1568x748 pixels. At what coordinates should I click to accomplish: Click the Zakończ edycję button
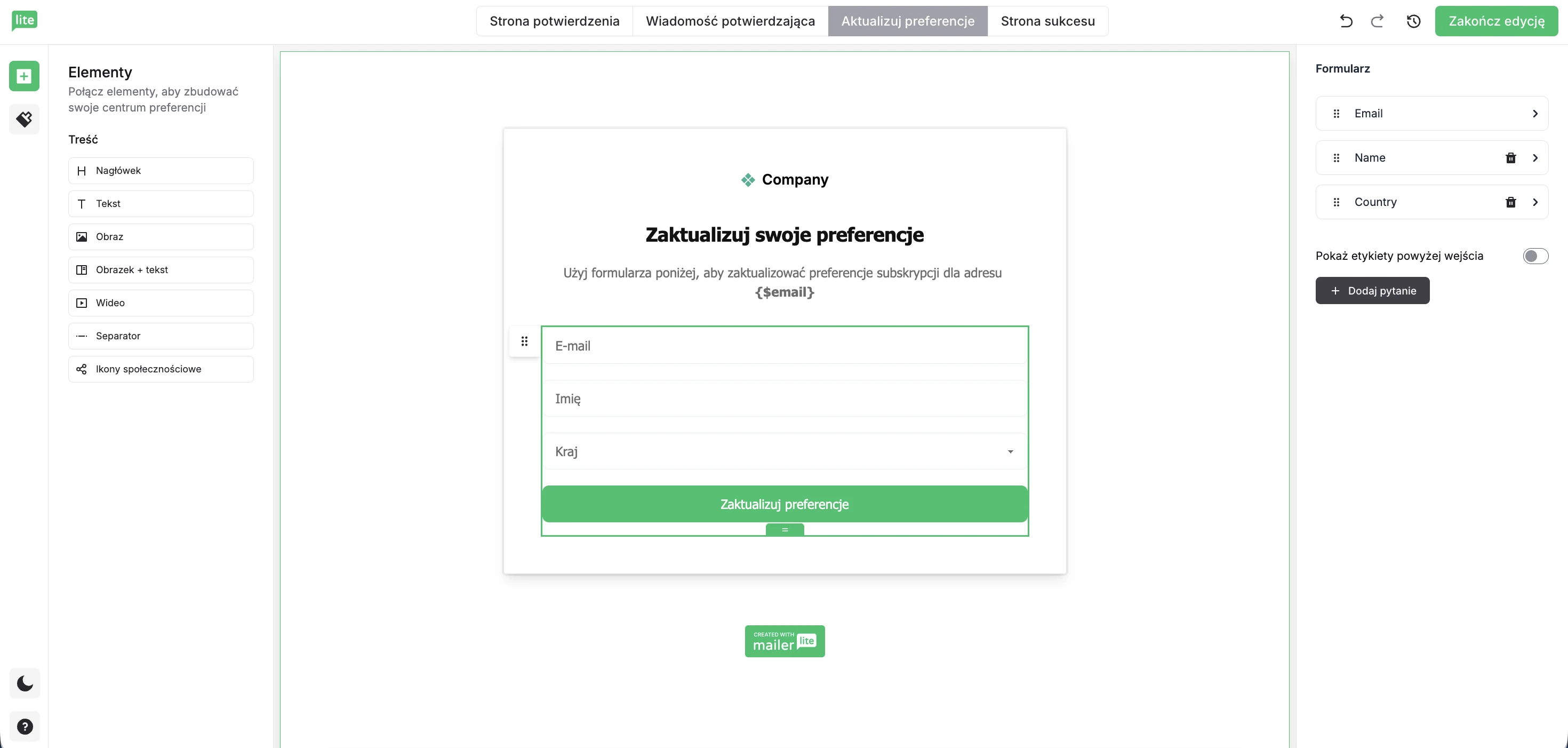pyautogui.click(x=1497, y=21)
